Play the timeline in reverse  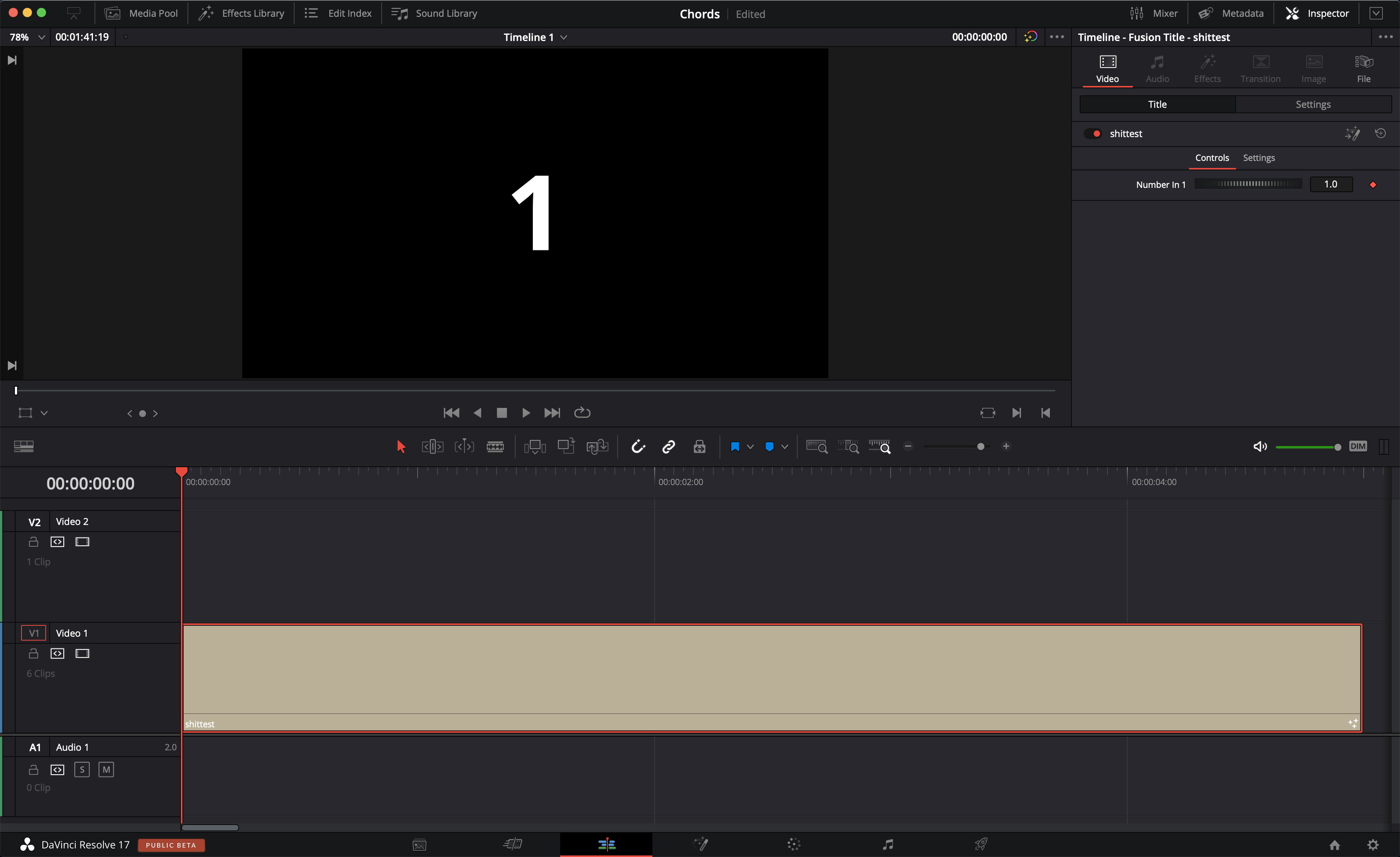click(477, 412)
